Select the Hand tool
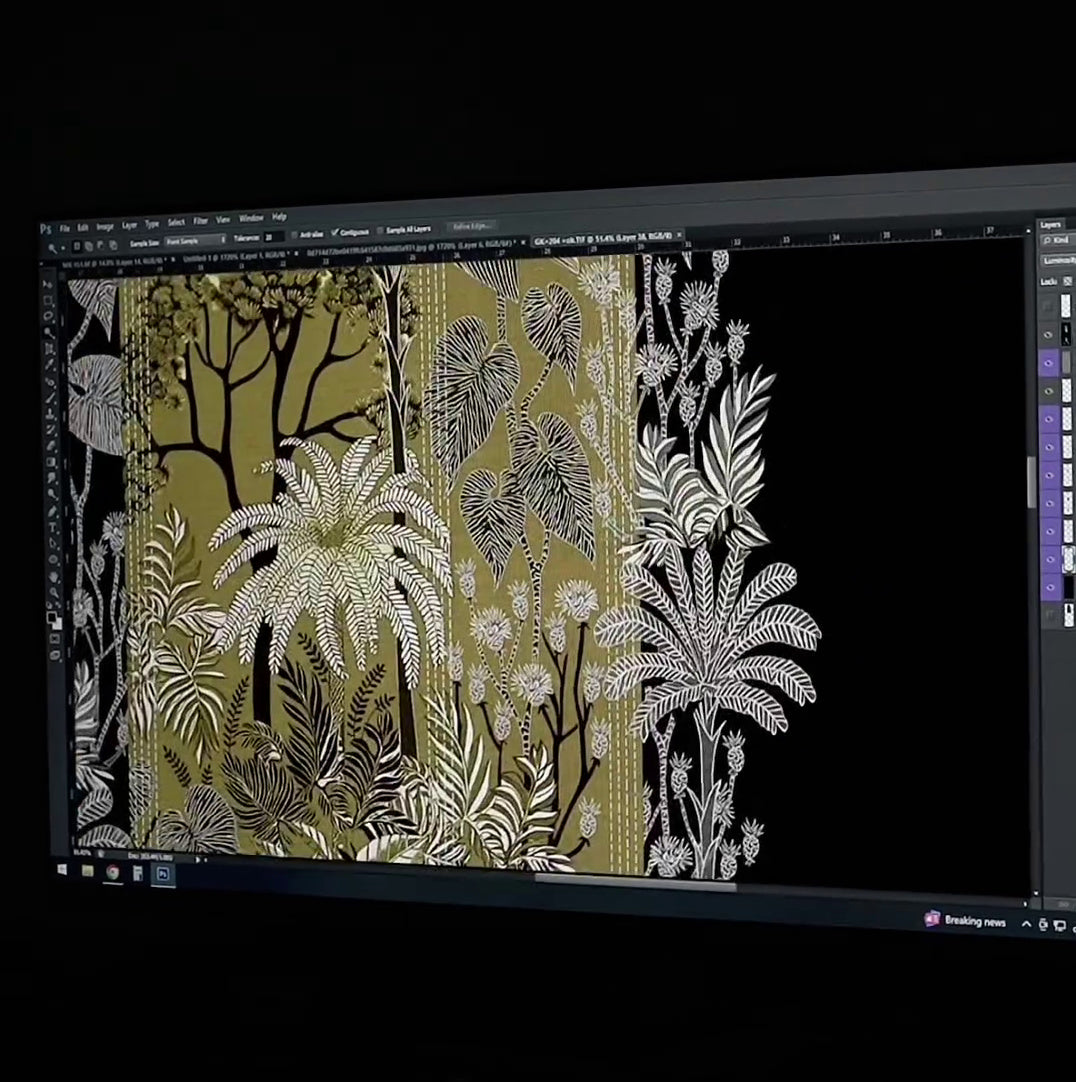This screenshot has height=1082, width=1076. point(54,576)
